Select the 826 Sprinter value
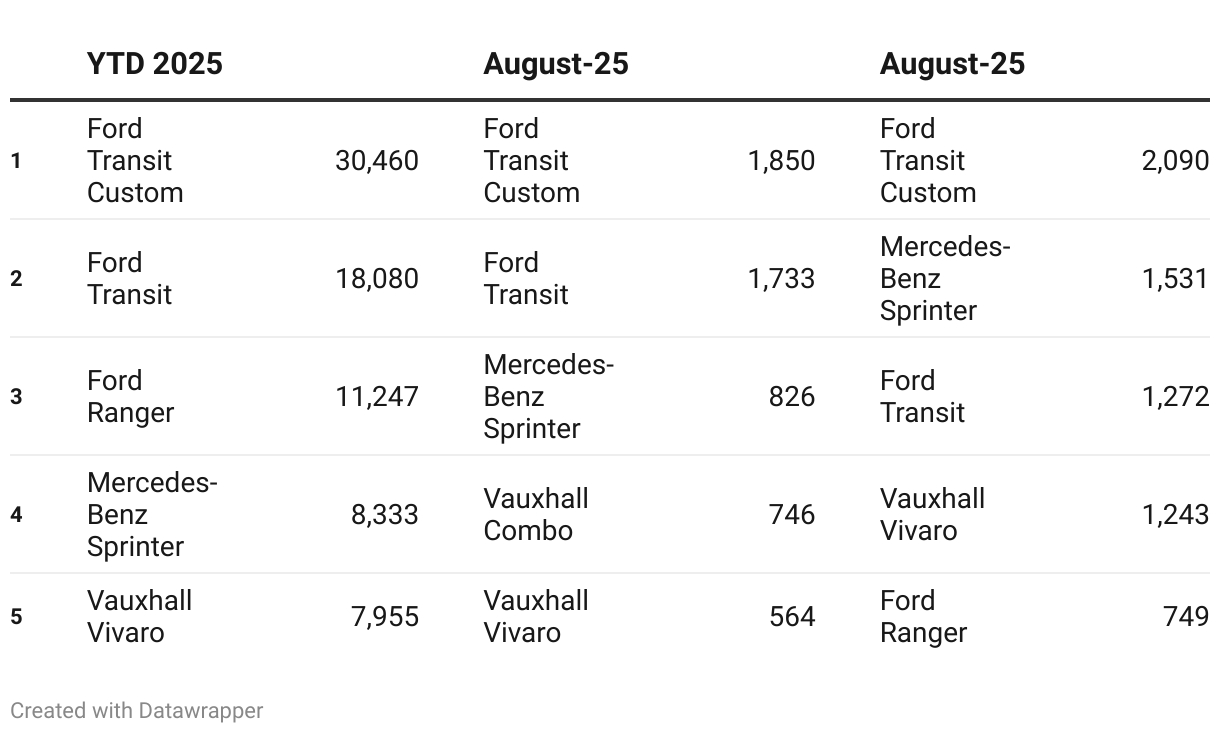This screenshot has width=1220, height=734. click(x=792, y=397)
